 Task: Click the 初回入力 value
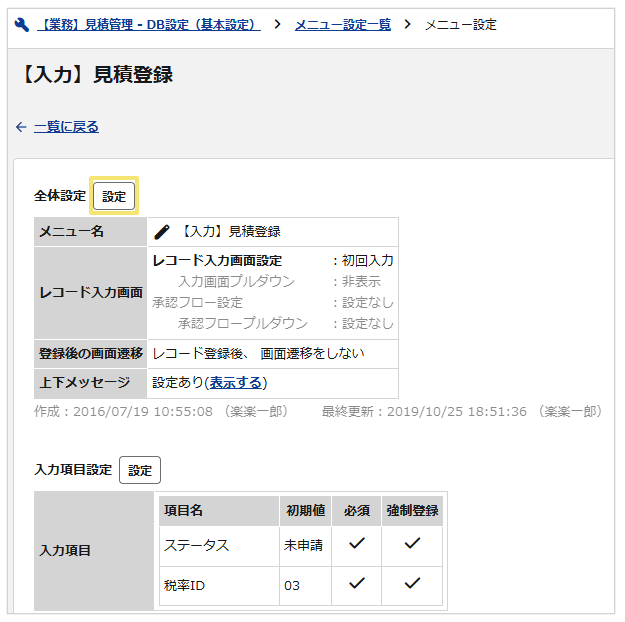(x=368, y=261)
